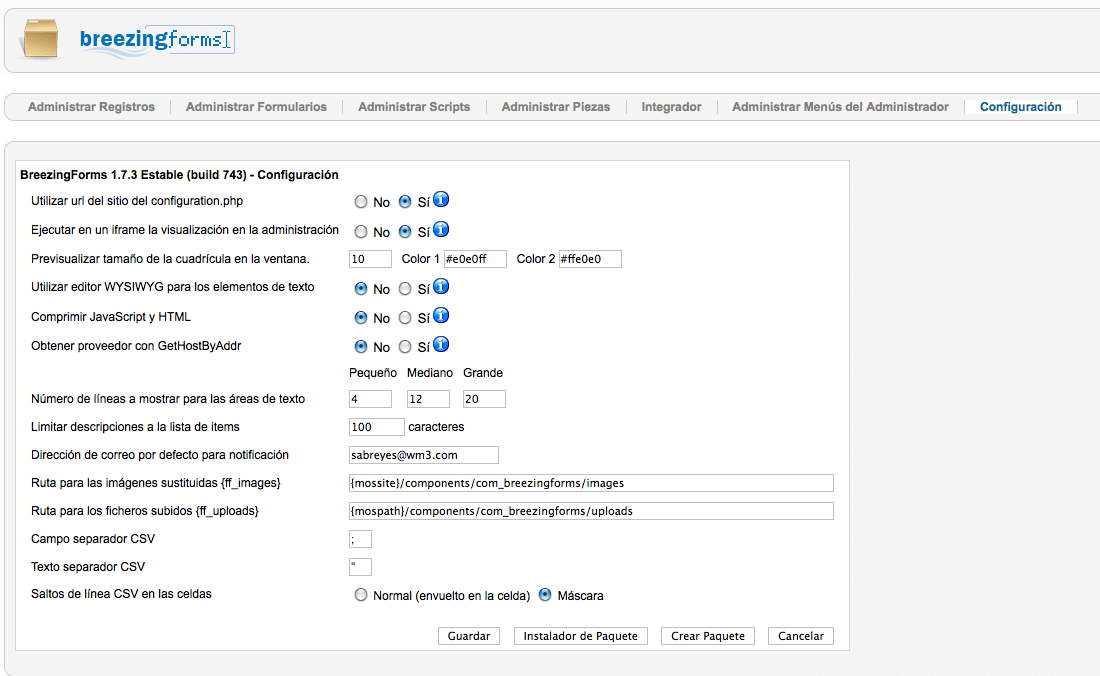1100x676 pixels.
Task: Edit the Color 1 field #e0e0ff
Action: point(475,259)
